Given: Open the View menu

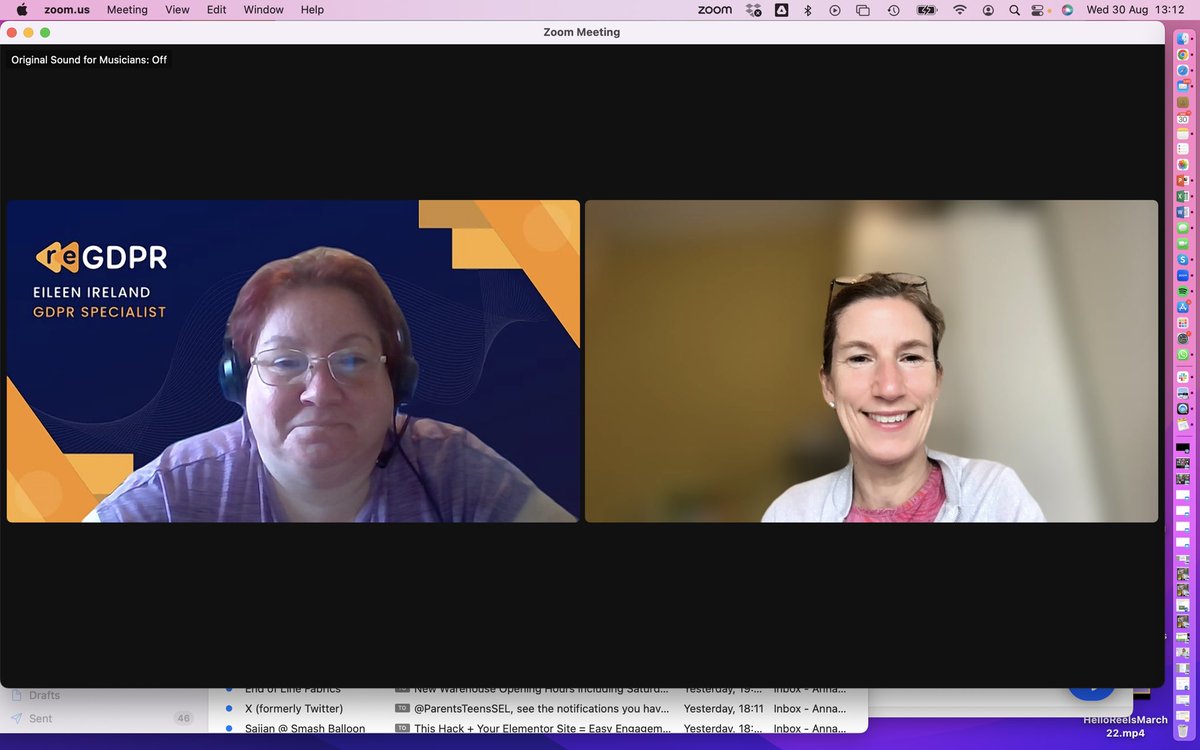Looking at the screenshot, I should 177,10.
